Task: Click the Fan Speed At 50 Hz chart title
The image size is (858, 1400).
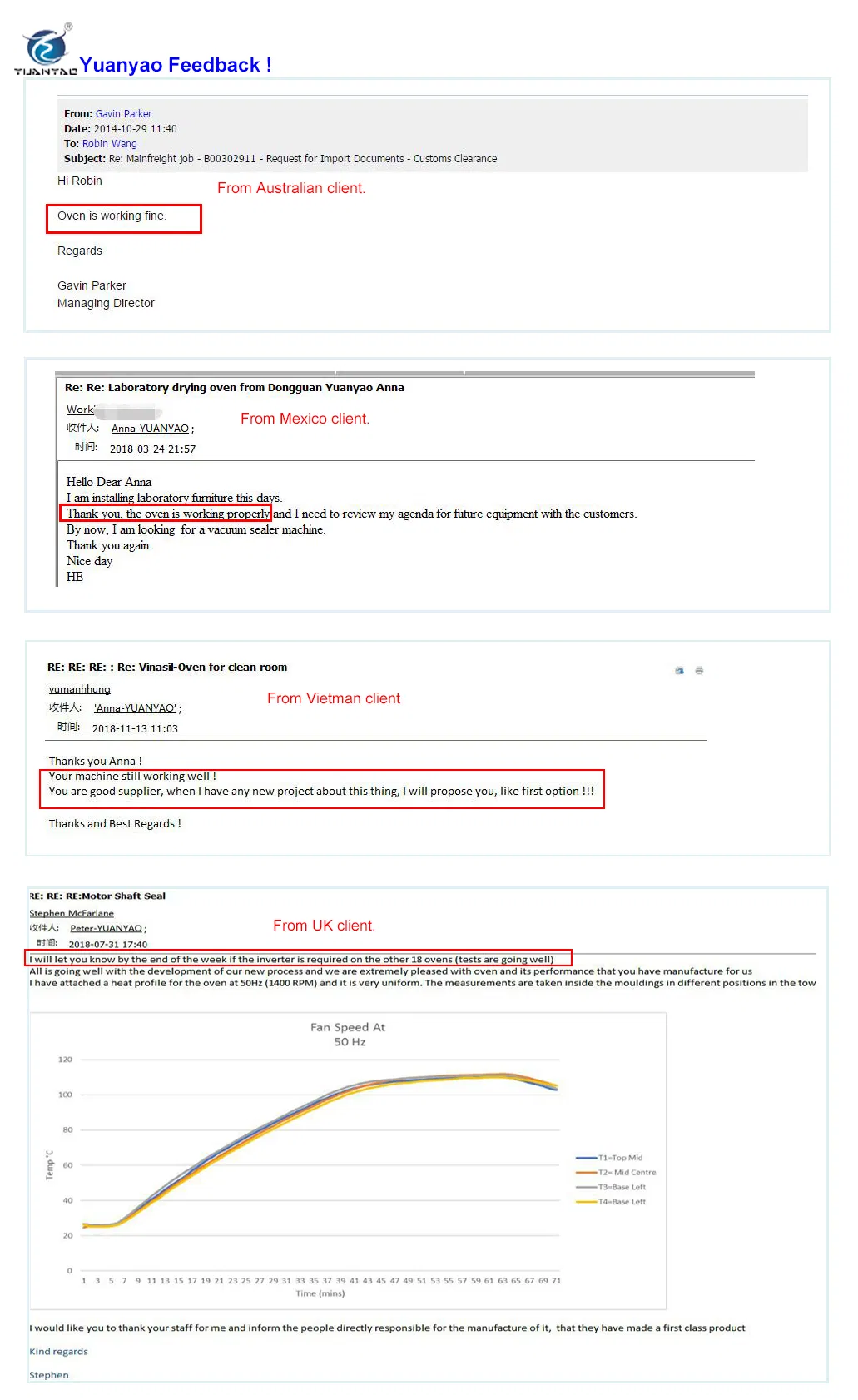Action: [x=348, y=1035]
